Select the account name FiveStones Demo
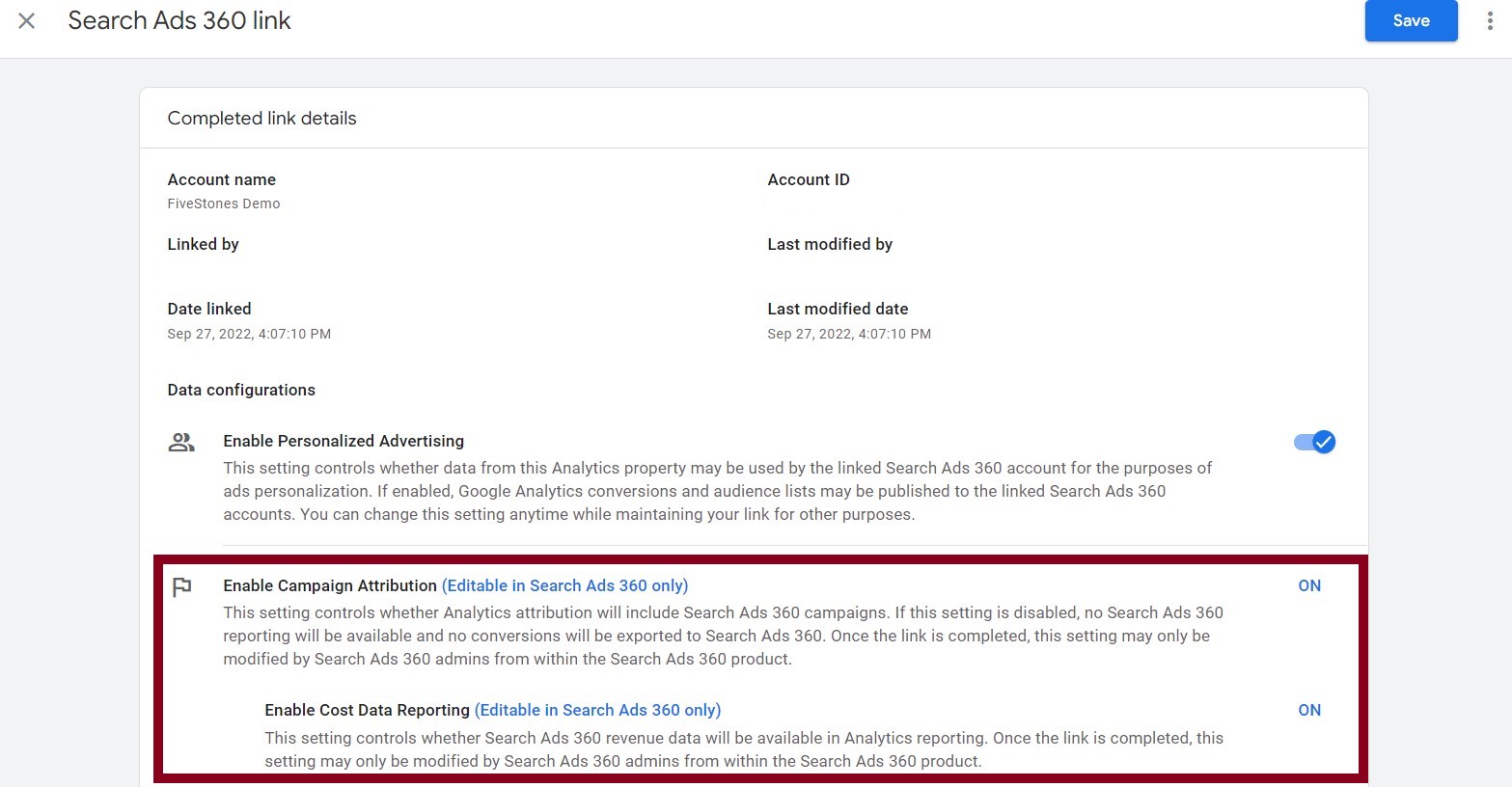Image resolution: width=1512 pixels, height=787 pixels. pos(224,204)
